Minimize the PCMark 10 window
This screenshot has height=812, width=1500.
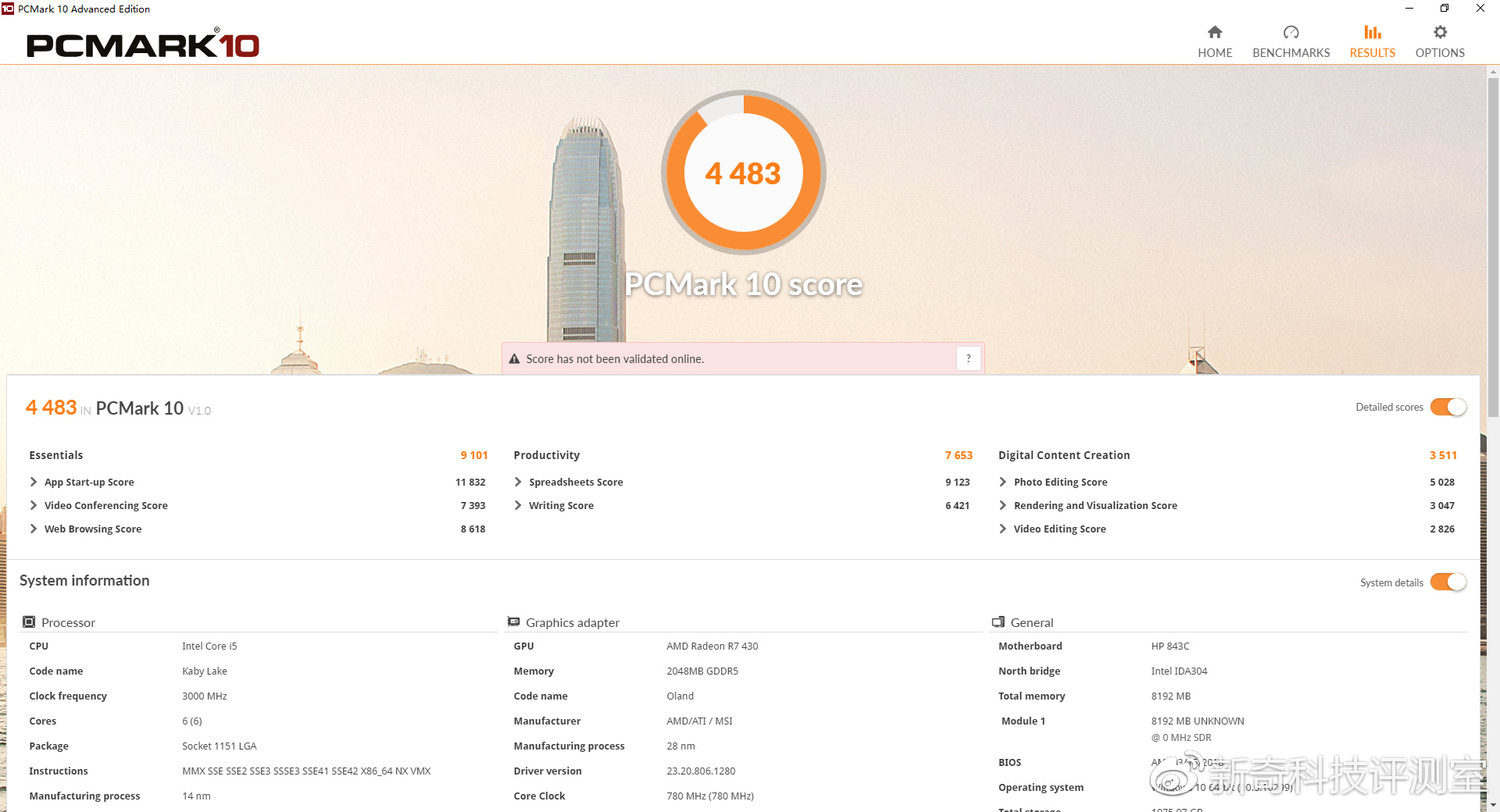pos(1409,9)
